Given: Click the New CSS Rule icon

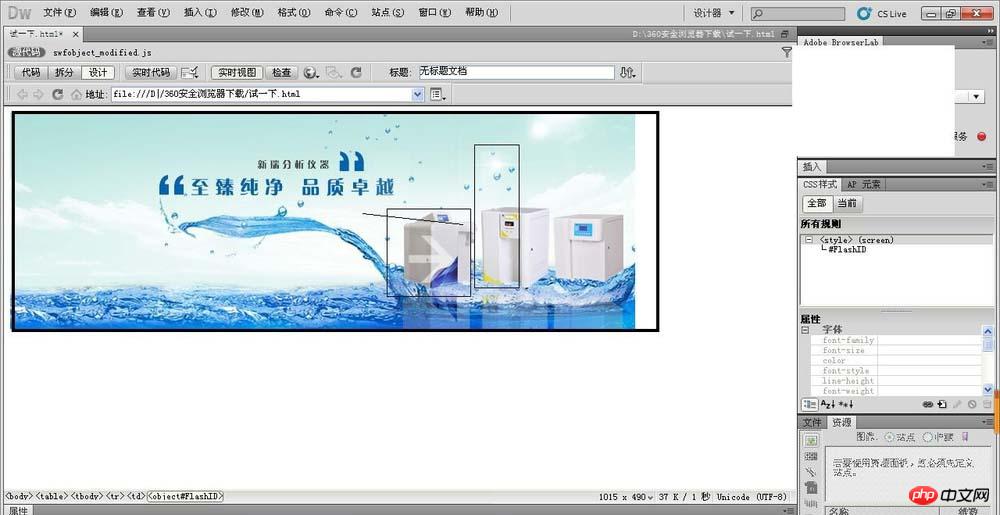Looking at the screenshot, I should (942, 404).
